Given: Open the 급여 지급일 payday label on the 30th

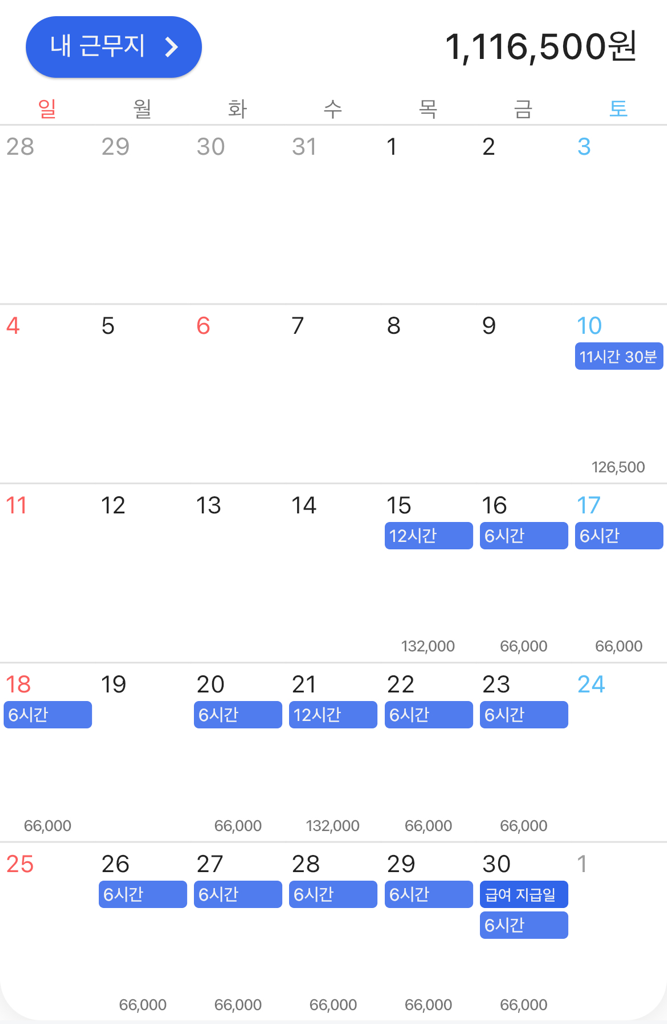Looking at the screenshot, I should [523, 894].
